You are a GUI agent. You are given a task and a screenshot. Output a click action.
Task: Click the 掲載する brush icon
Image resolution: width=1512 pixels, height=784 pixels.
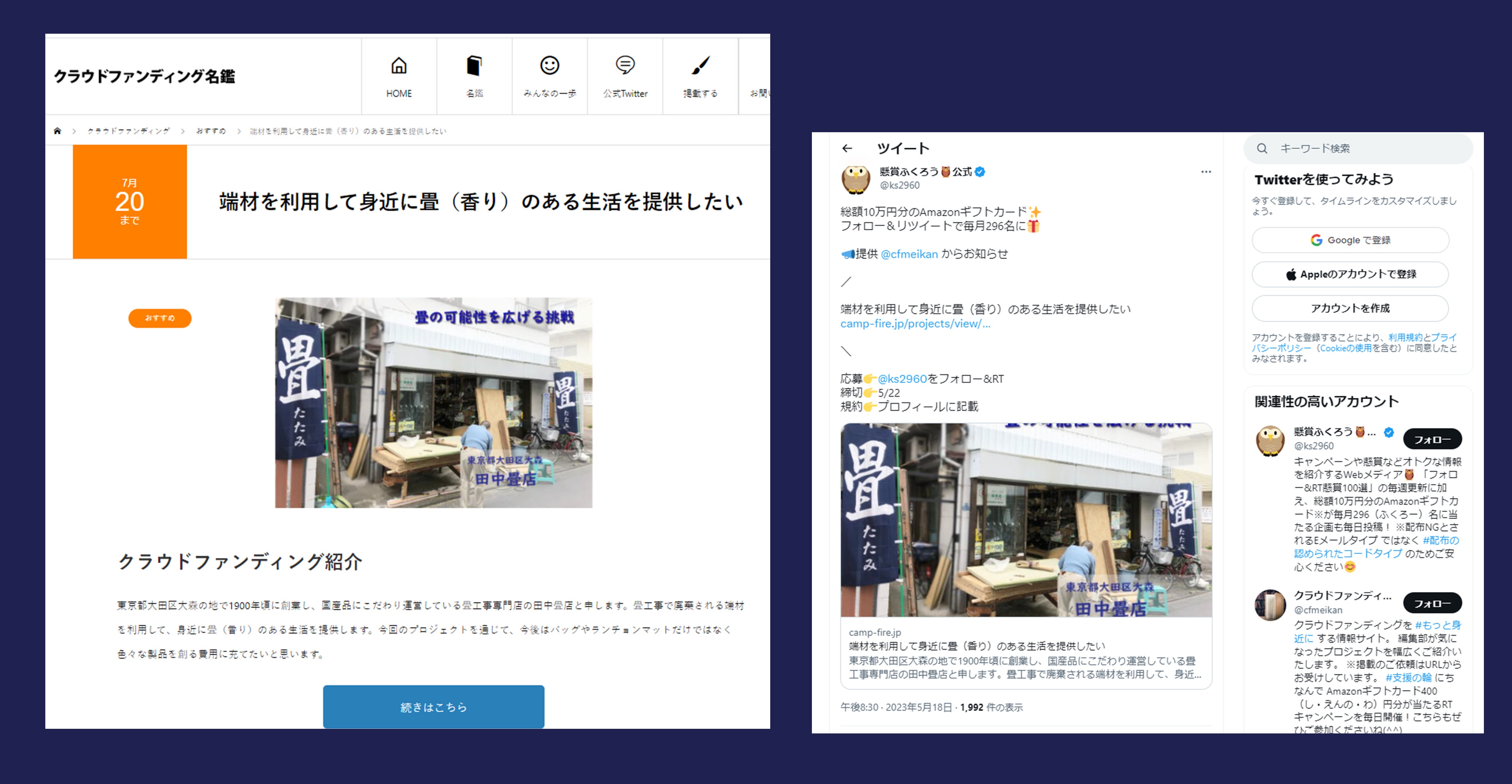tap(700, 66)
